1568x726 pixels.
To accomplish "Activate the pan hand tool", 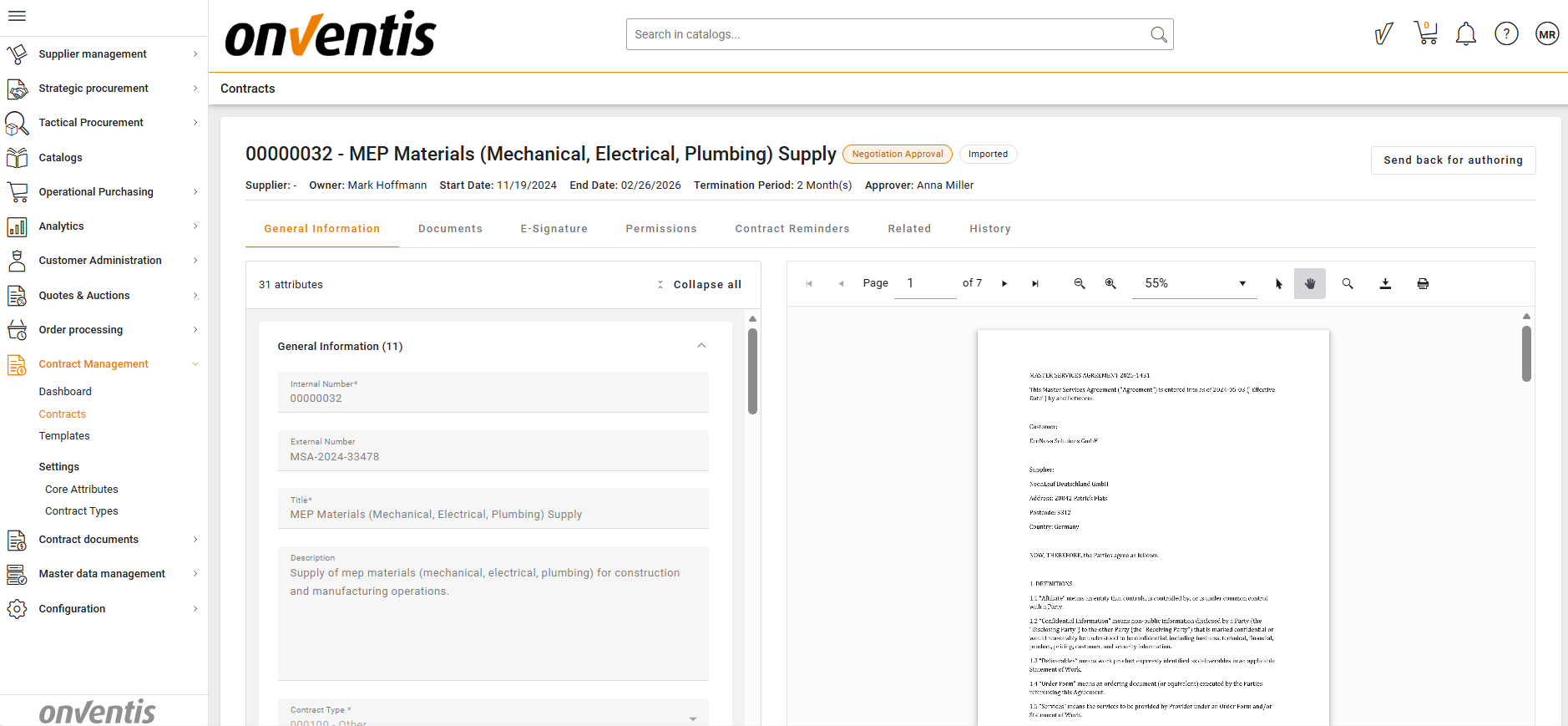I will coord(1309,284).
